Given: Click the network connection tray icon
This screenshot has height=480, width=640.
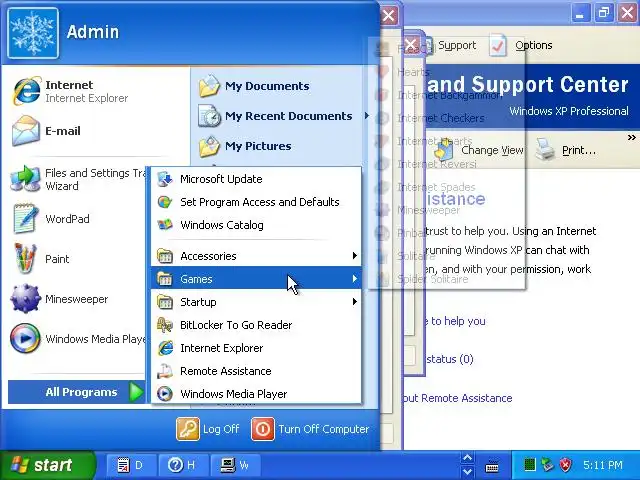Looking at the screenshot, I should click(547, 464).
